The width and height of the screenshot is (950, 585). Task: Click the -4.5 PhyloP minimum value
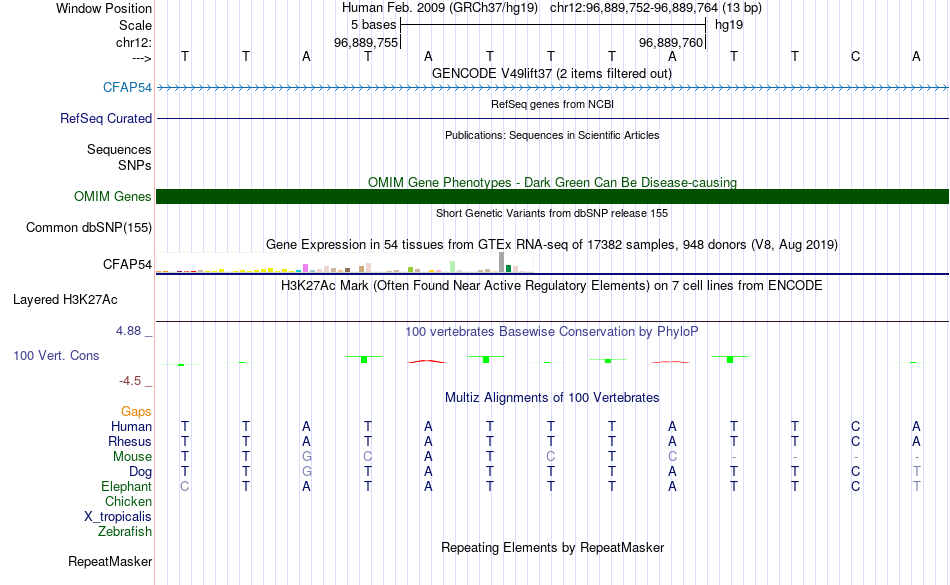(130, 380)
